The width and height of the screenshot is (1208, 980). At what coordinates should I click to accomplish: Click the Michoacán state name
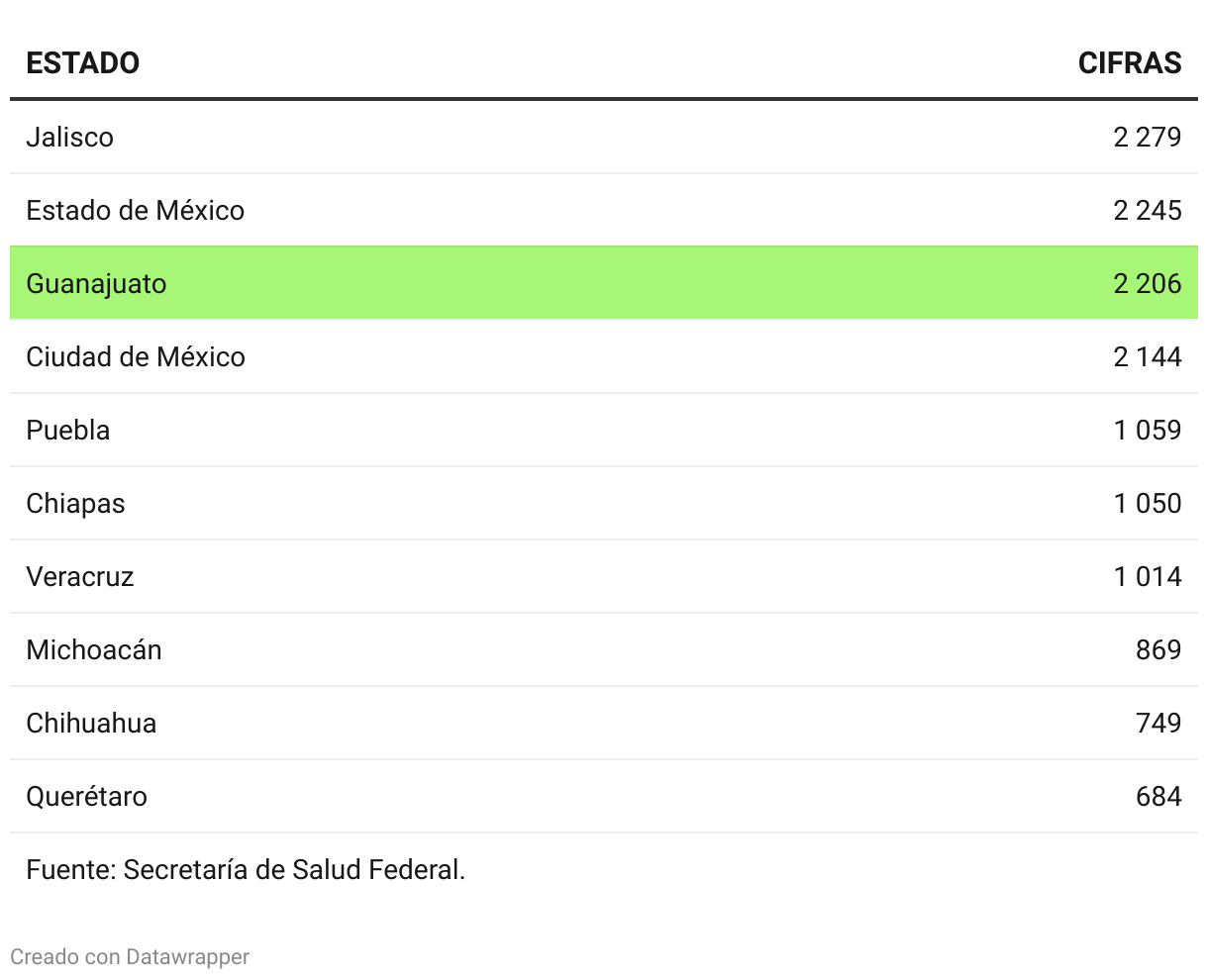click(x=94, y=649)
